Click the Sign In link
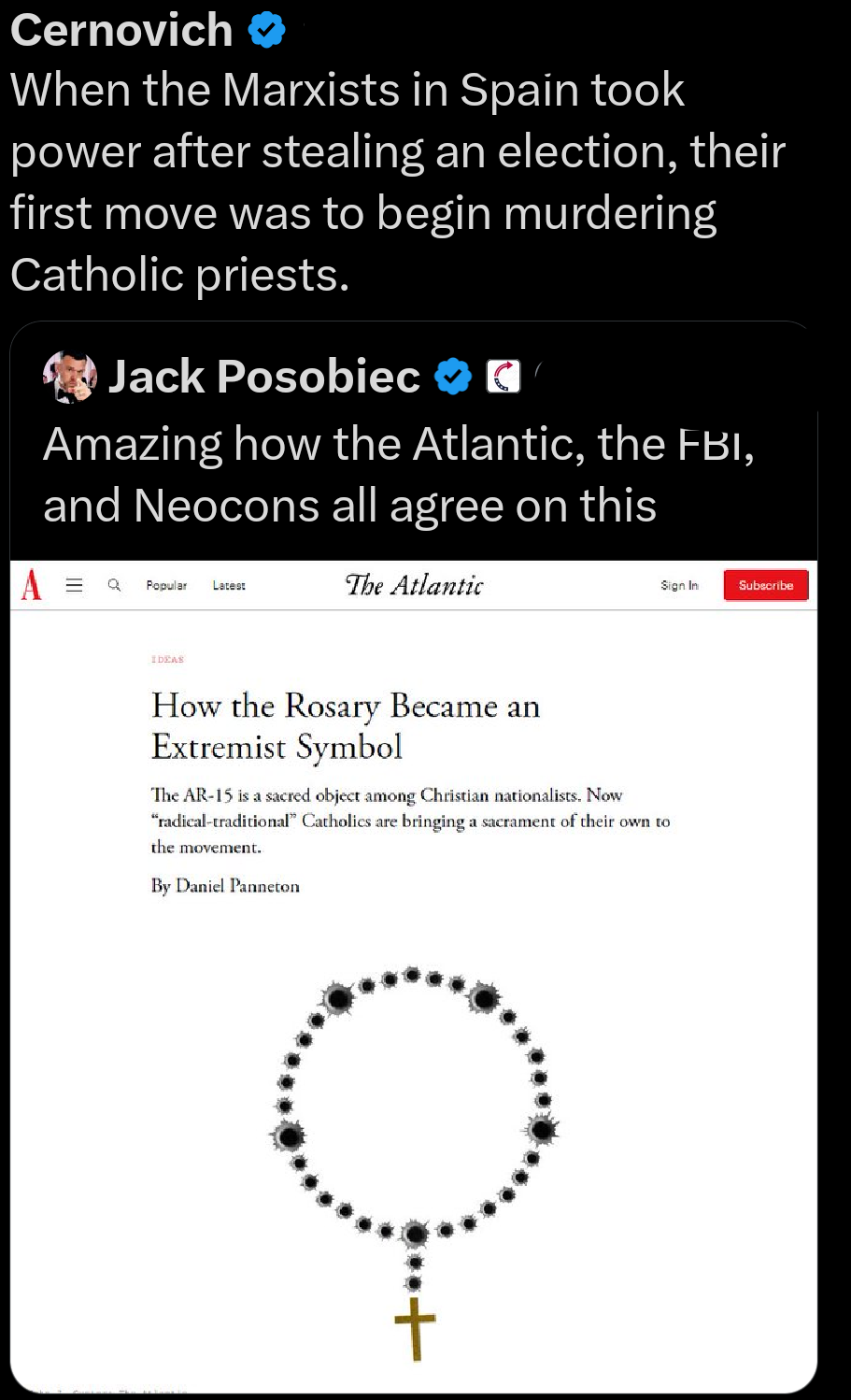The image size is (851, 1400). pos(679,585)
